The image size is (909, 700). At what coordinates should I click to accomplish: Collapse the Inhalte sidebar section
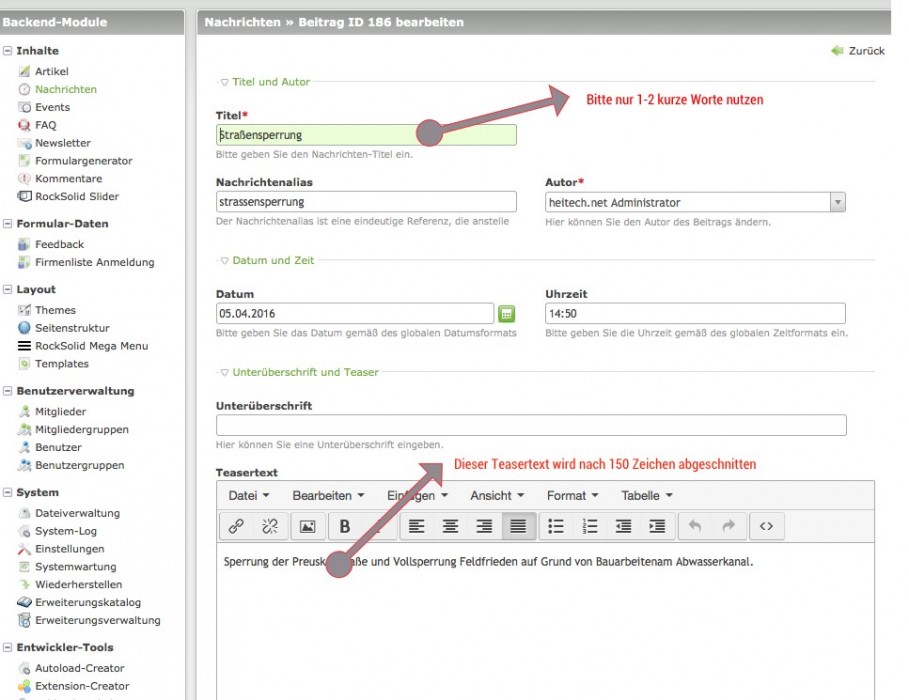coord(8,51)
